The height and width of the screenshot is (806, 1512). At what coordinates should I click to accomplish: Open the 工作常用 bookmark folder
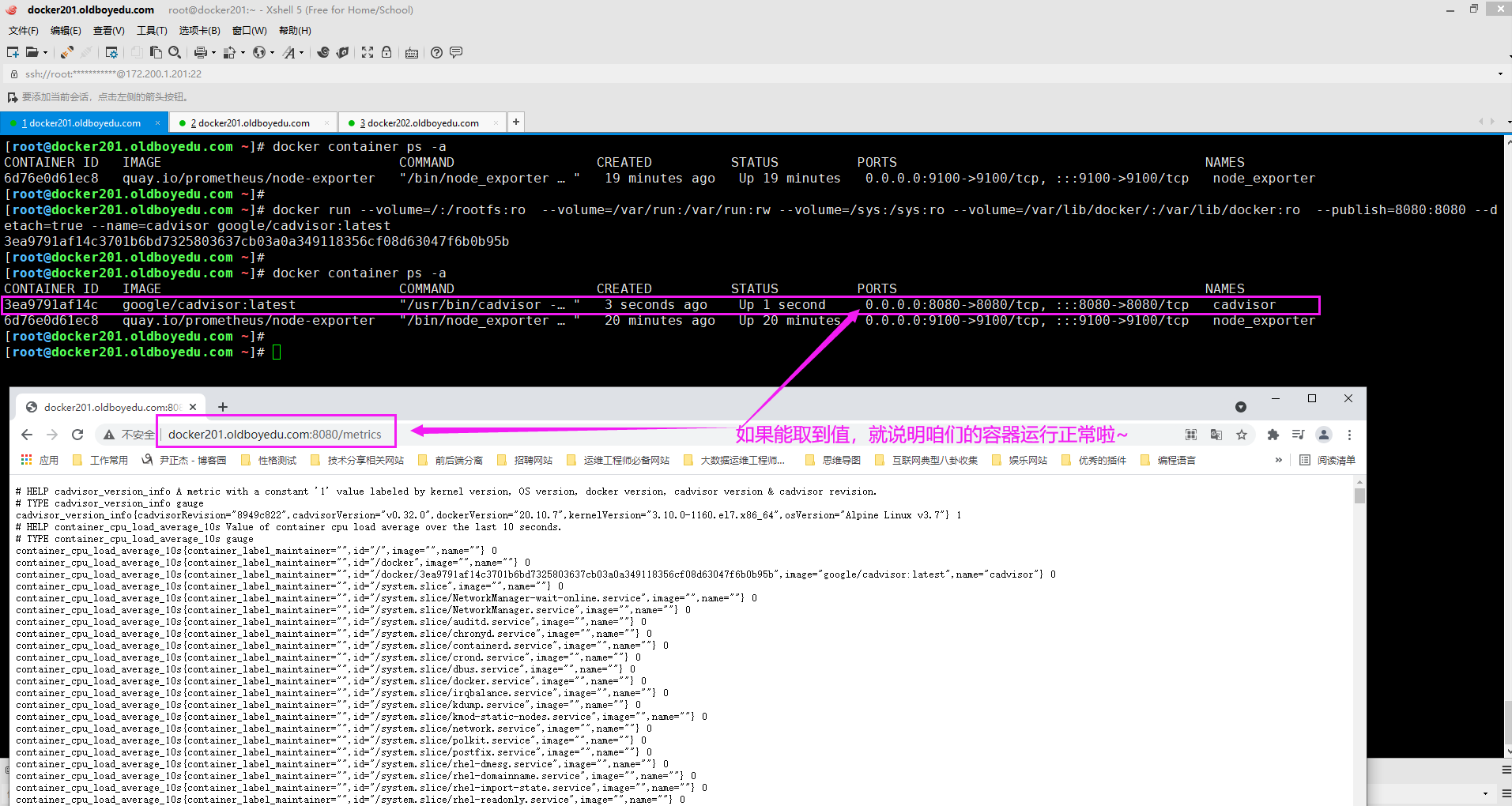[100, 460]
